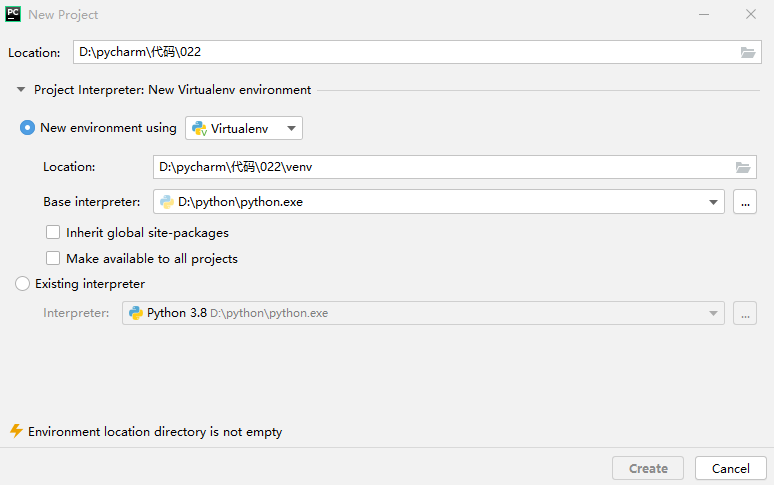Browse folder for venv Location field
Viewport: 774px width, 485px height.
(743, 167)
